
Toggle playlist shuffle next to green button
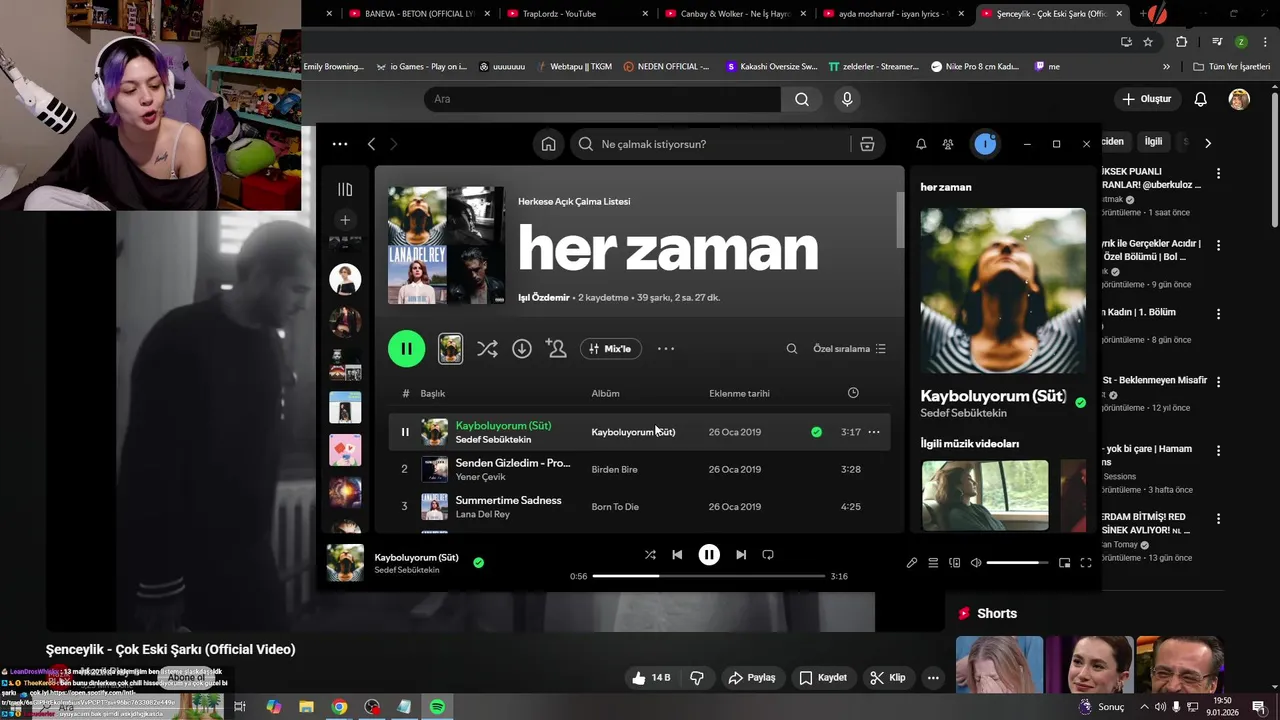(x=487, y=348)
